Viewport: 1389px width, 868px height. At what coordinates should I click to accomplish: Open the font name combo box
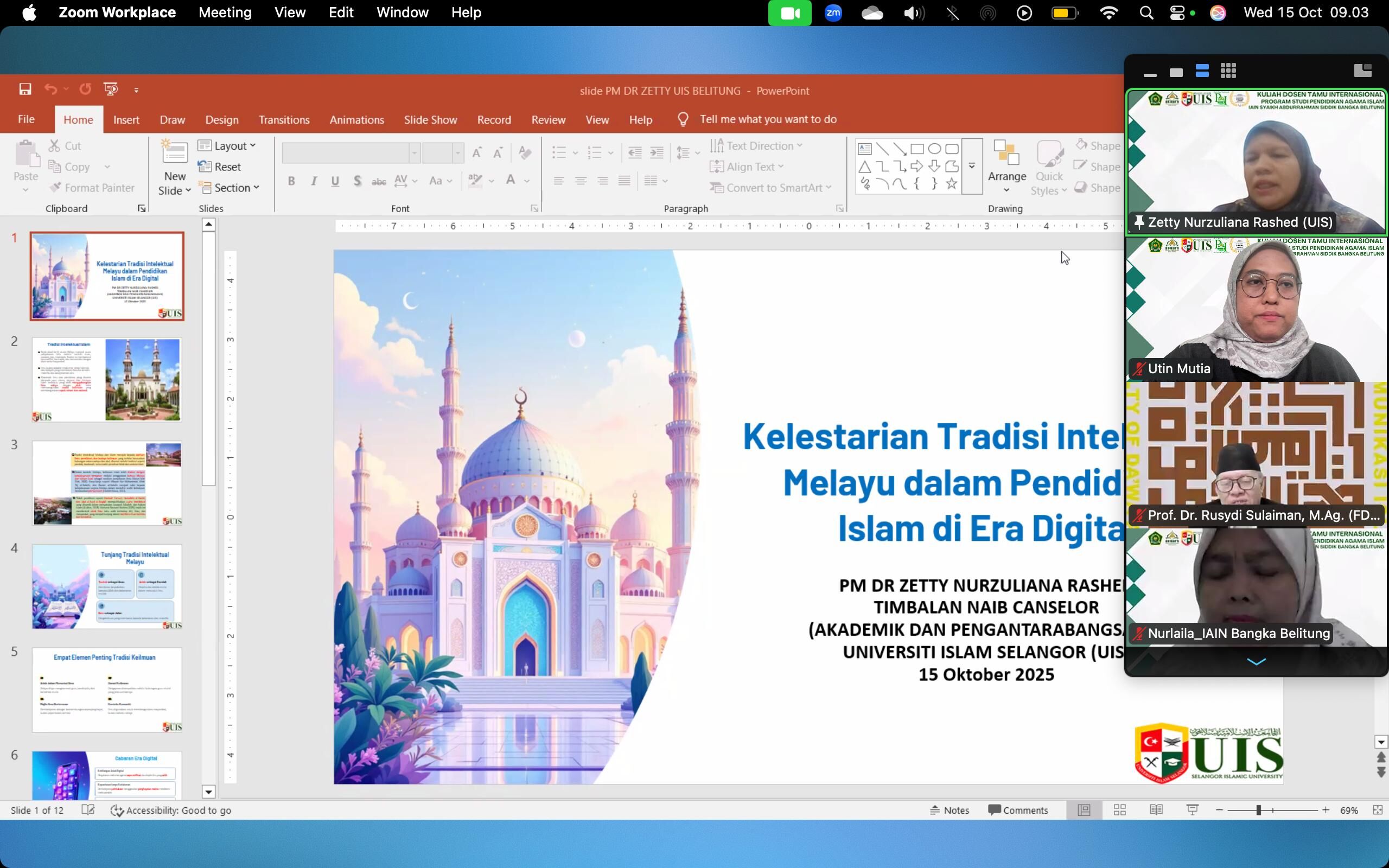tap(351, 152)
